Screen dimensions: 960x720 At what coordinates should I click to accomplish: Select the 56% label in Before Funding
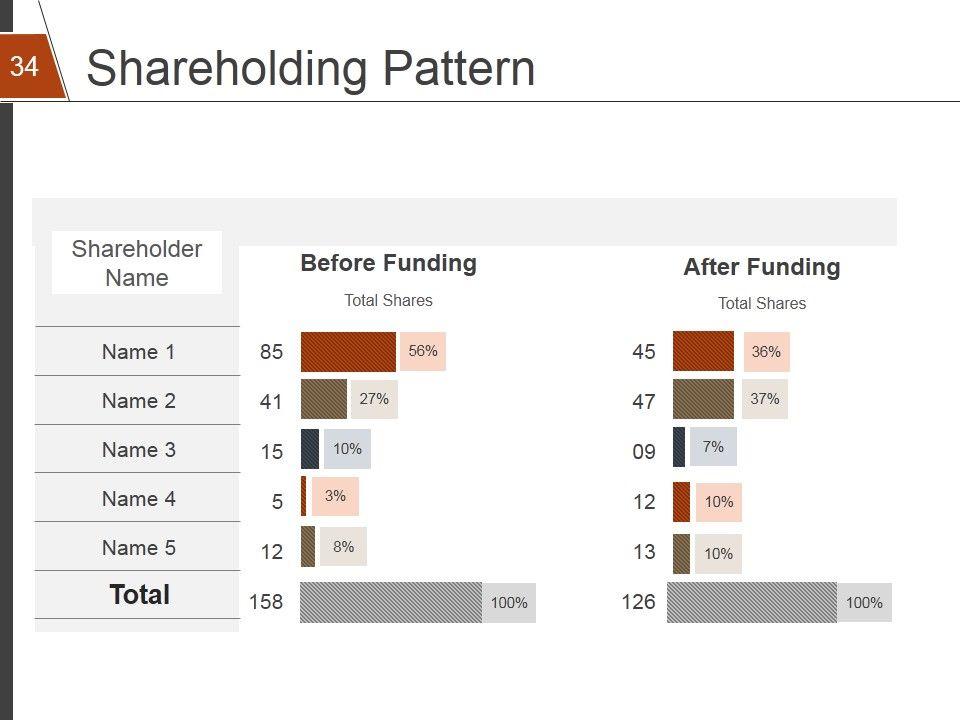[x=423, y=351]
